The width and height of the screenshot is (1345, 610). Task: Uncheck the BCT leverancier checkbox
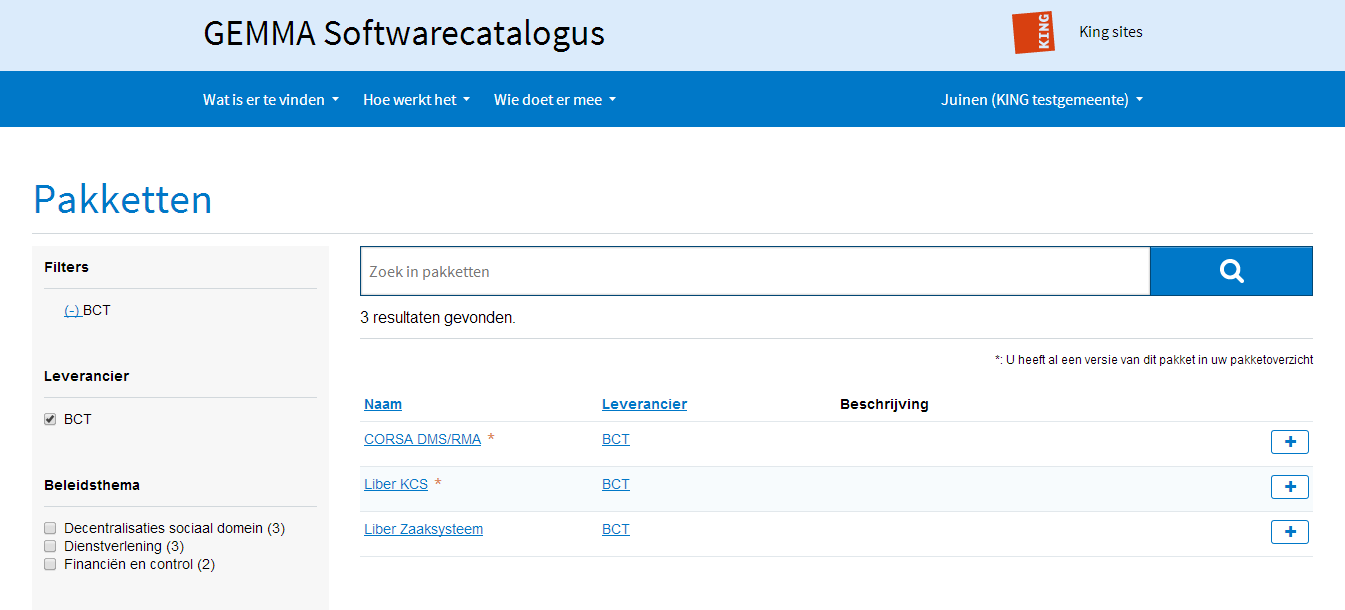tap(50, 419)
